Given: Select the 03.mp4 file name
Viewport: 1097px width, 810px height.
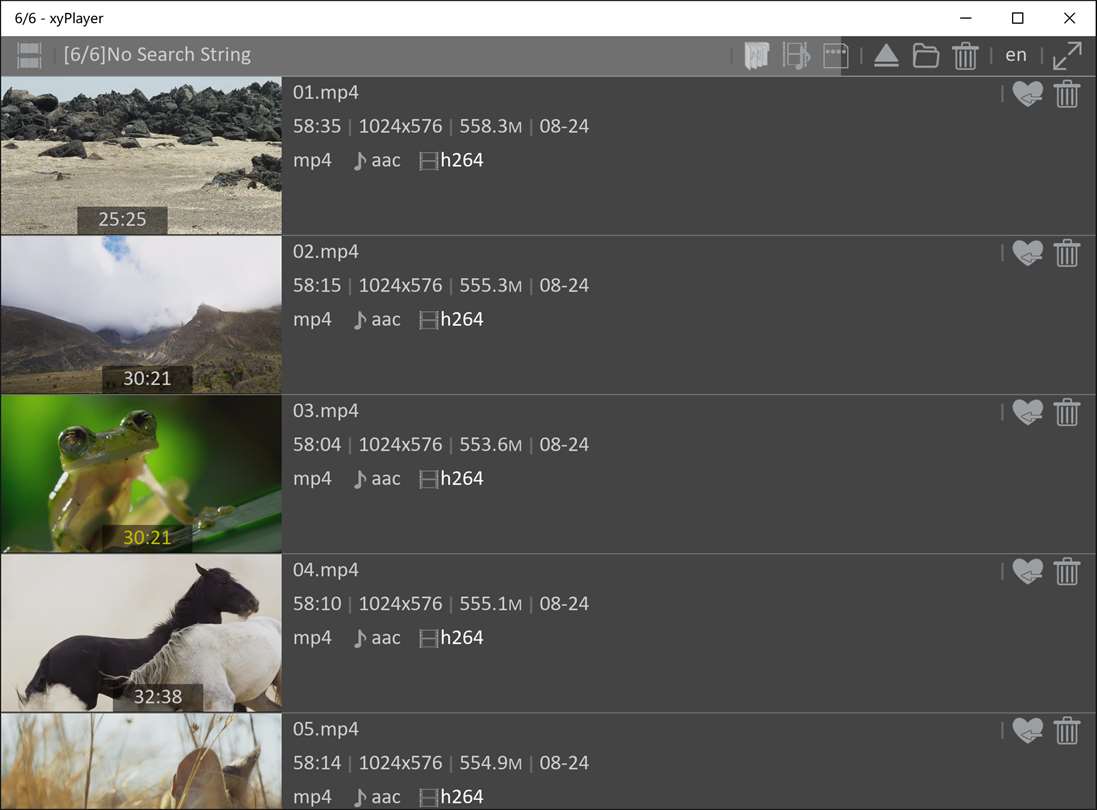Looking at the screenshot, I should (x=325, y=411).
